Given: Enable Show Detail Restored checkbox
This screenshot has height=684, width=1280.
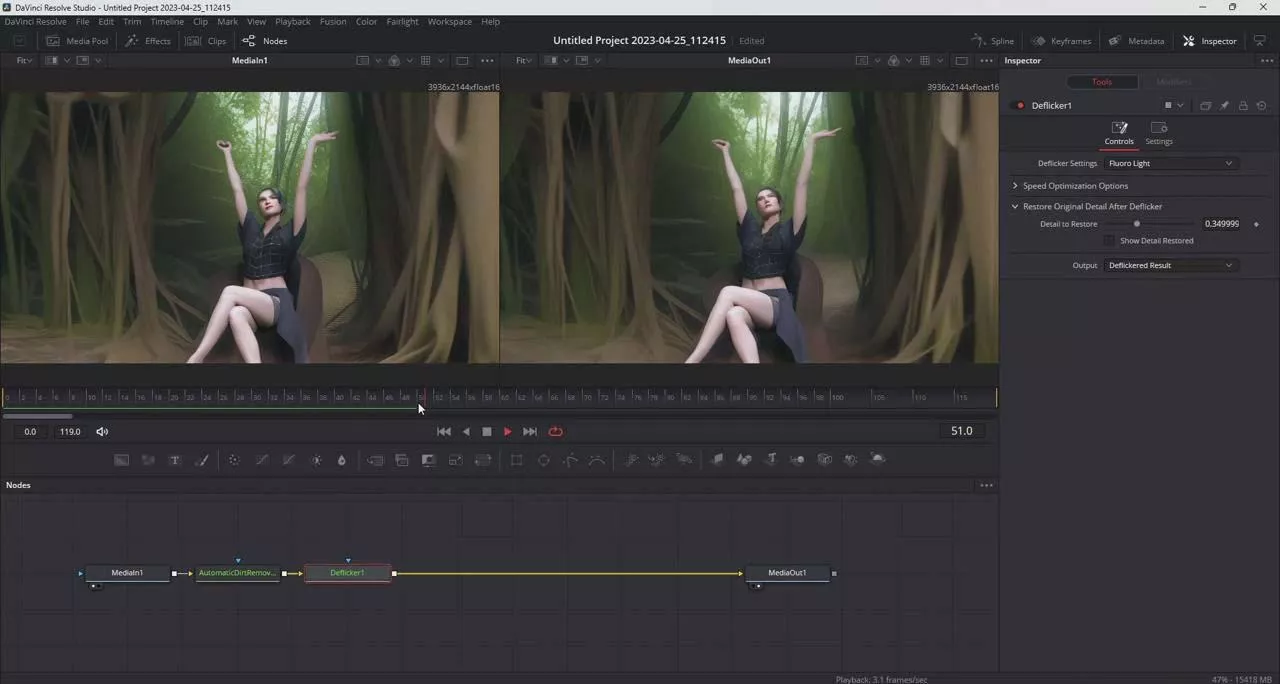Looking at the screenshot, I should coord(1109,241).
